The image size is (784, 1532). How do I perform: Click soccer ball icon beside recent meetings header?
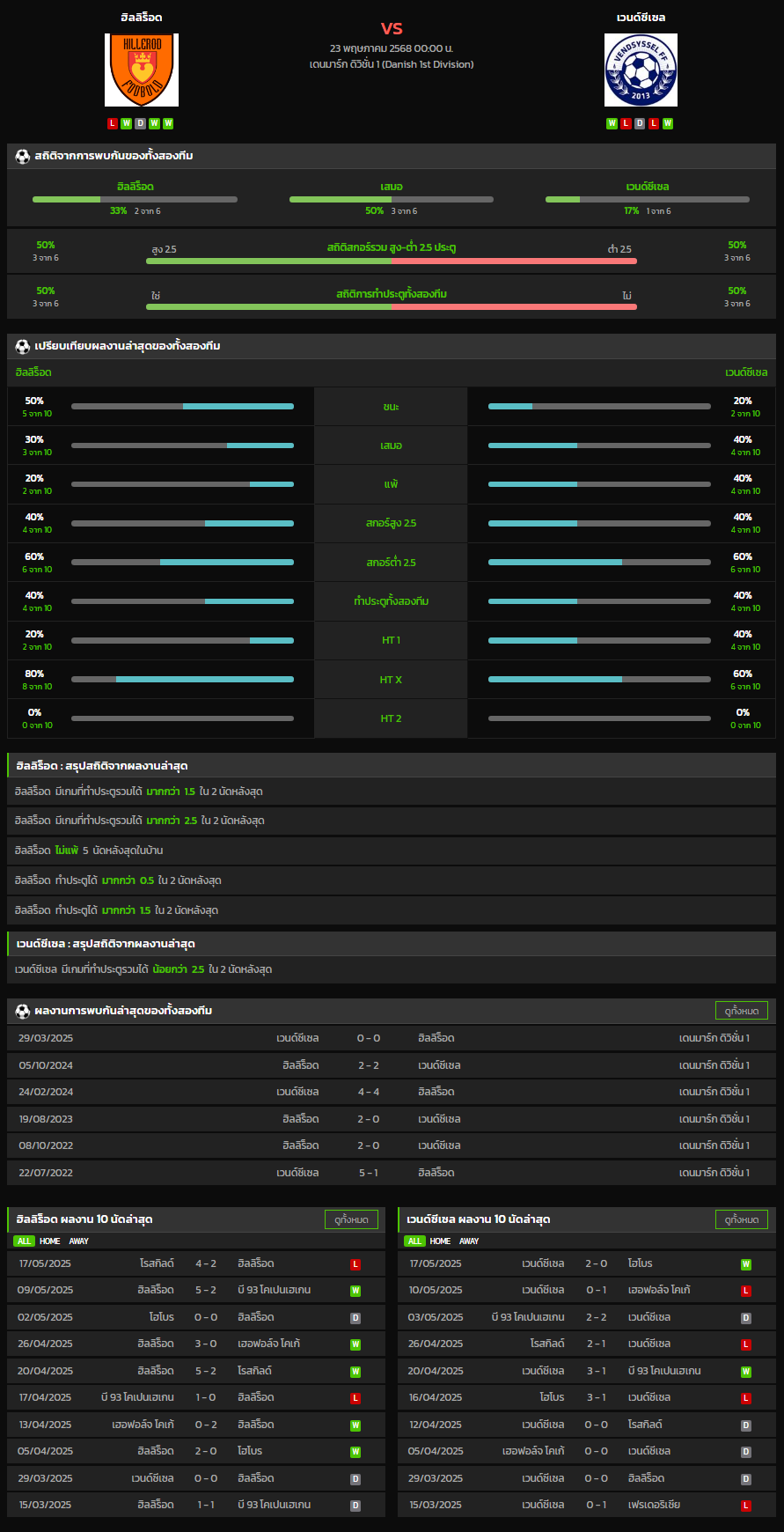[x=23, y=1011]
